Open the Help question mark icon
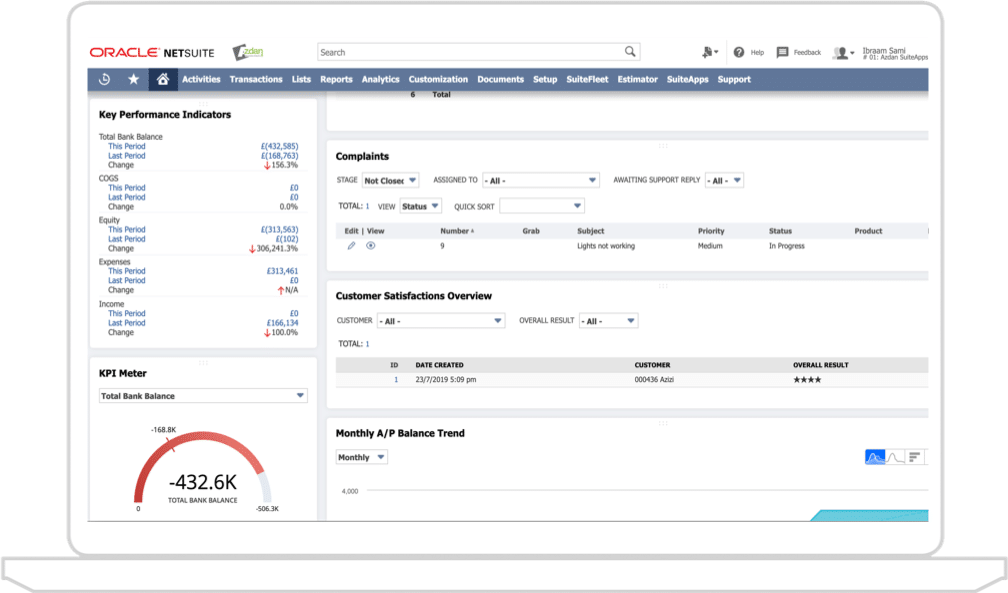 point(739,52)
